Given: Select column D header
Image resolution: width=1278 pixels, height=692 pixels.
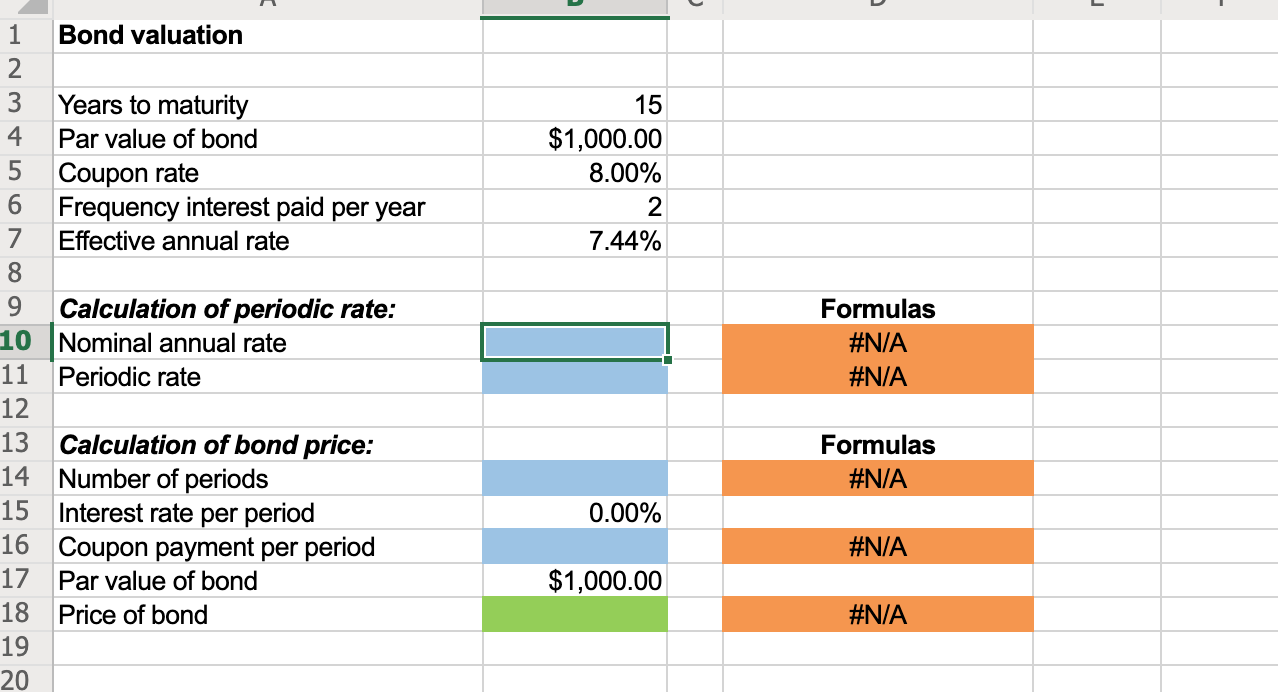Looking at the screenshot, I should click(x=877, y=6).
